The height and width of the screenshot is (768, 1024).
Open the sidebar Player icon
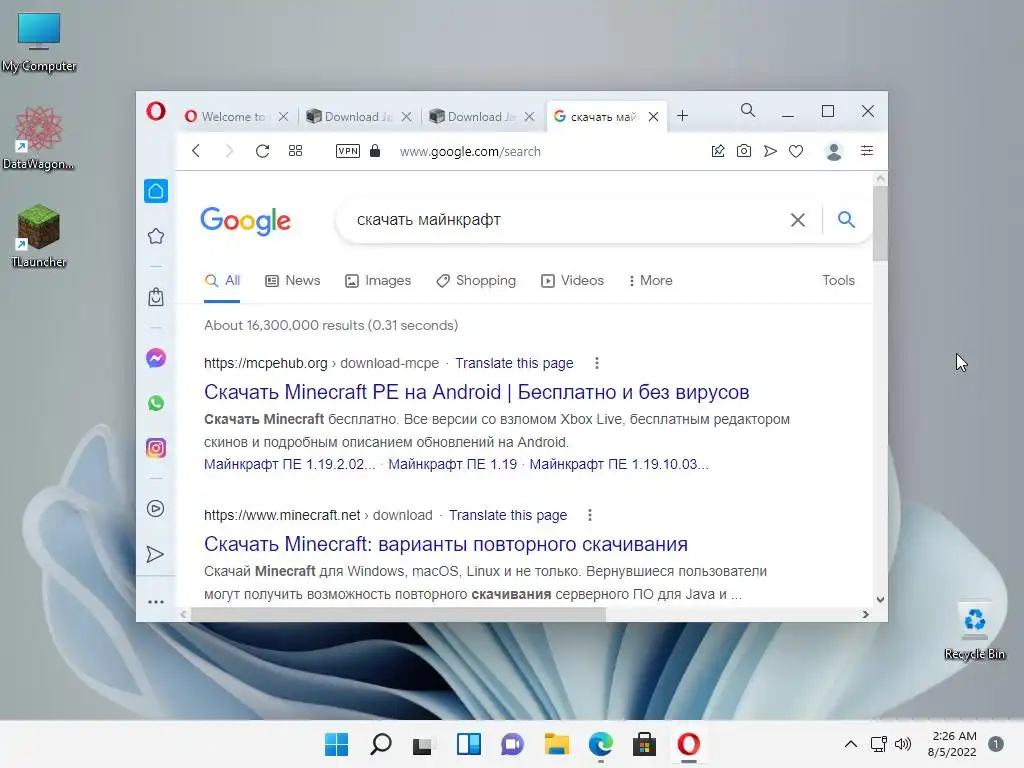(155, 509)
